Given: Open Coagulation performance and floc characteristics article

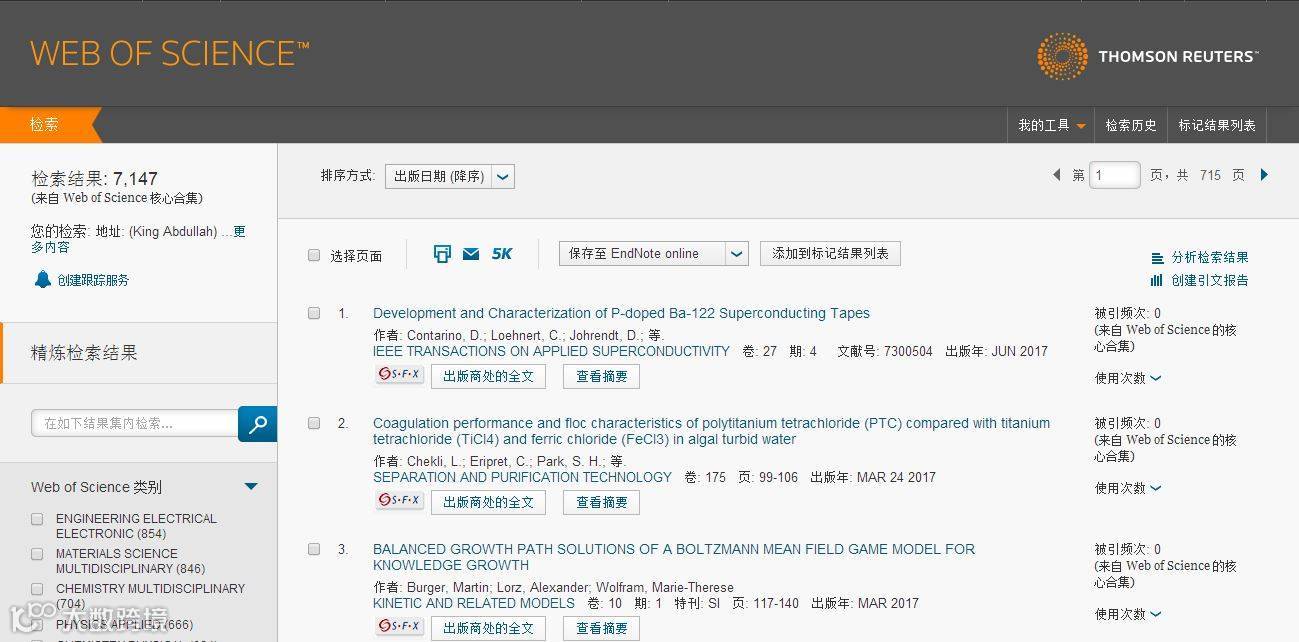Looking at the screenshot, I should tap(711, 431).
